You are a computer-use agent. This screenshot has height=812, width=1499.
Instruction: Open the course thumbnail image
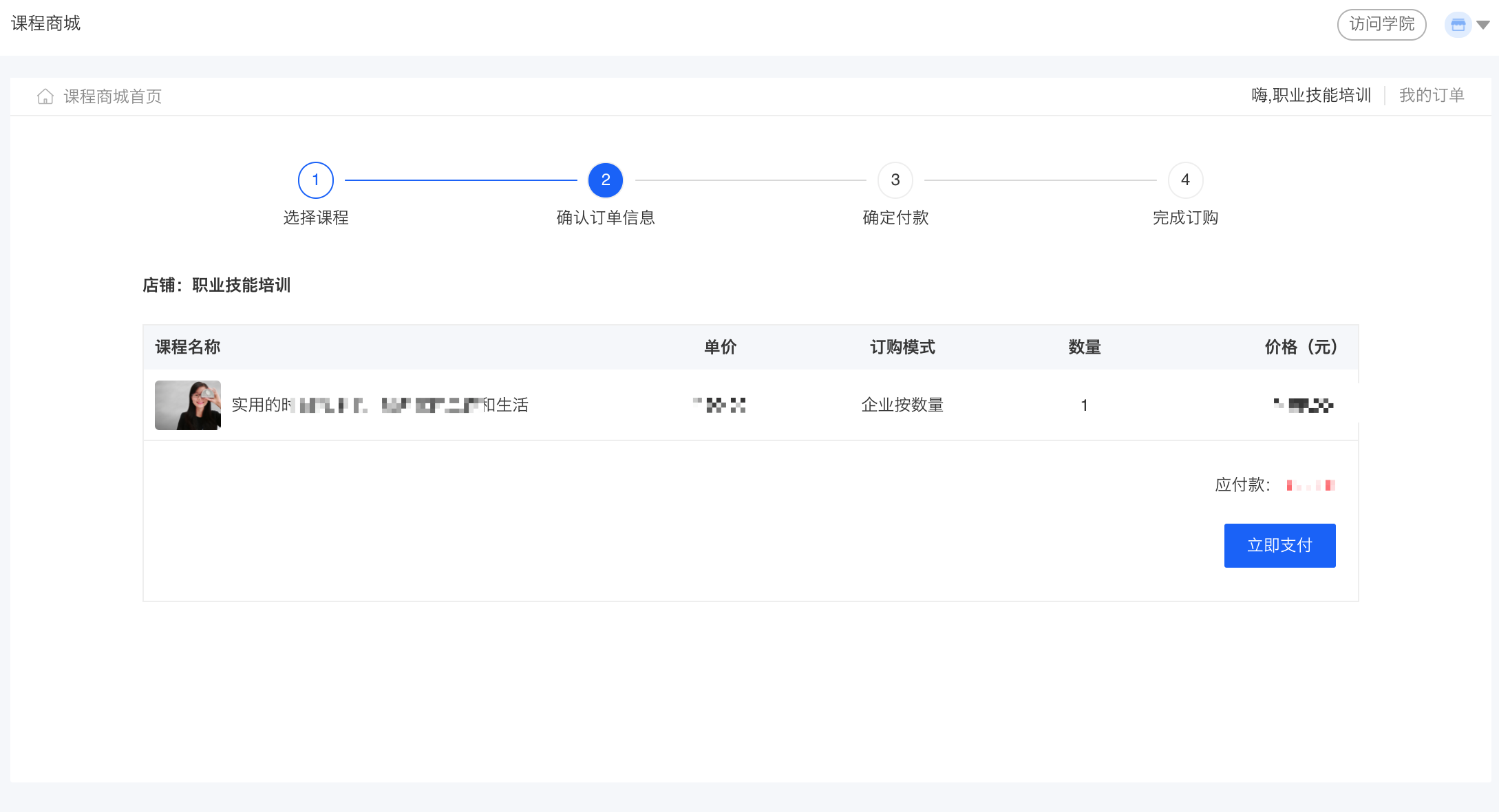[x=188, y=405]
